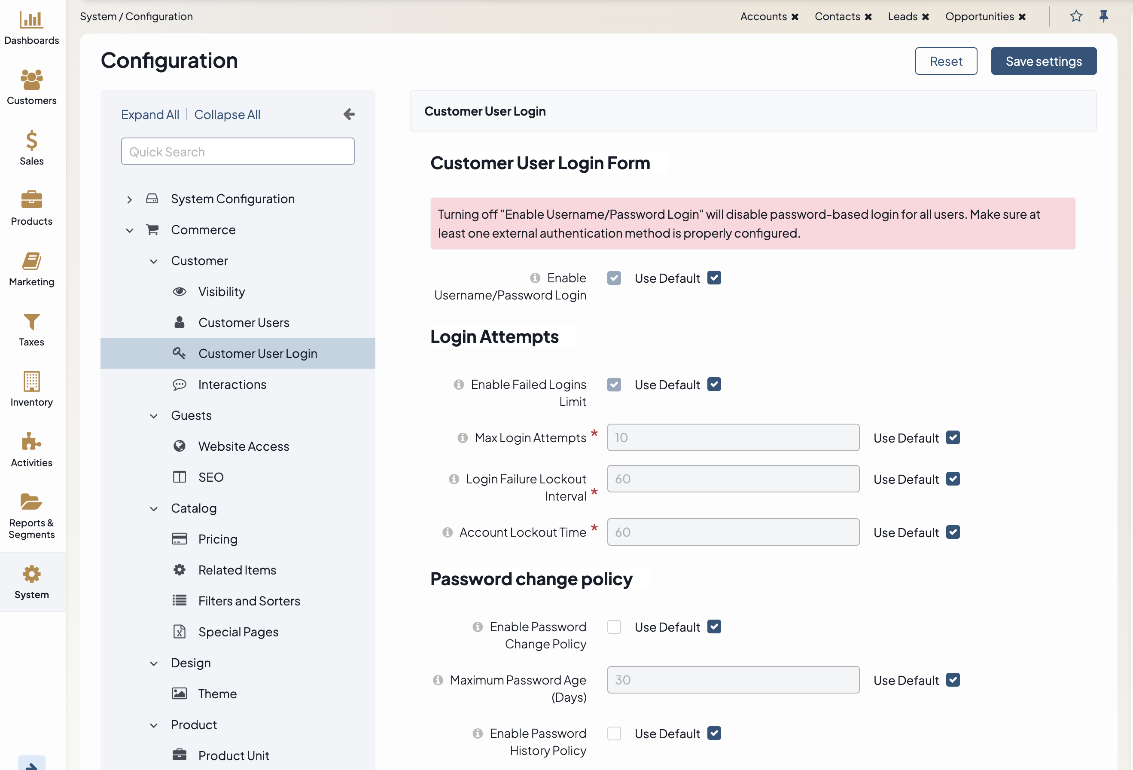Uncheck Use Default for Max Login Attempts
The image size is (1133, 770).
pyautogui.click(x=953, y=438)
